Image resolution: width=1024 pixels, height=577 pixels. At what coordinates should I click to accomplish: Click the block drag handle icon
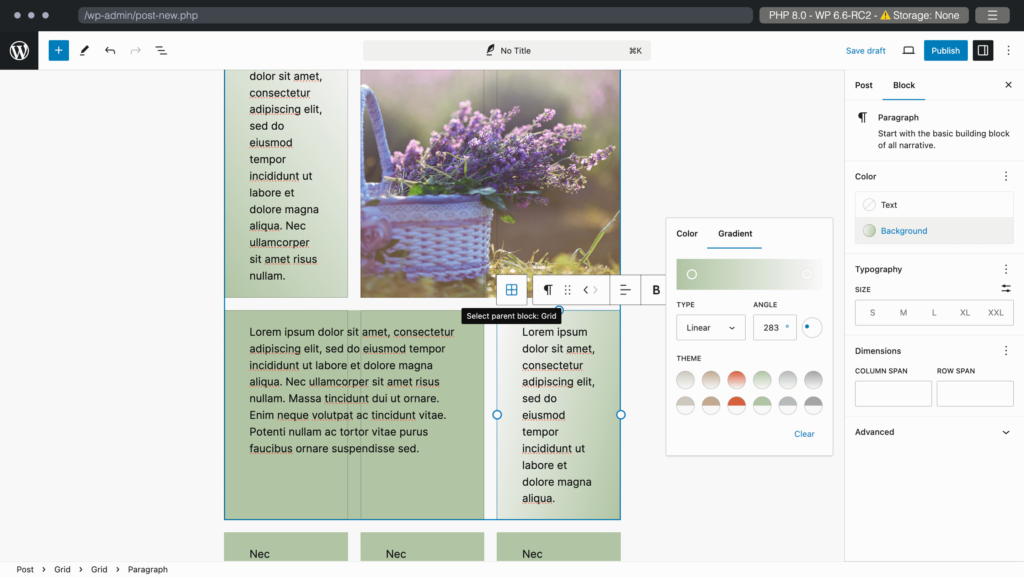568,290
